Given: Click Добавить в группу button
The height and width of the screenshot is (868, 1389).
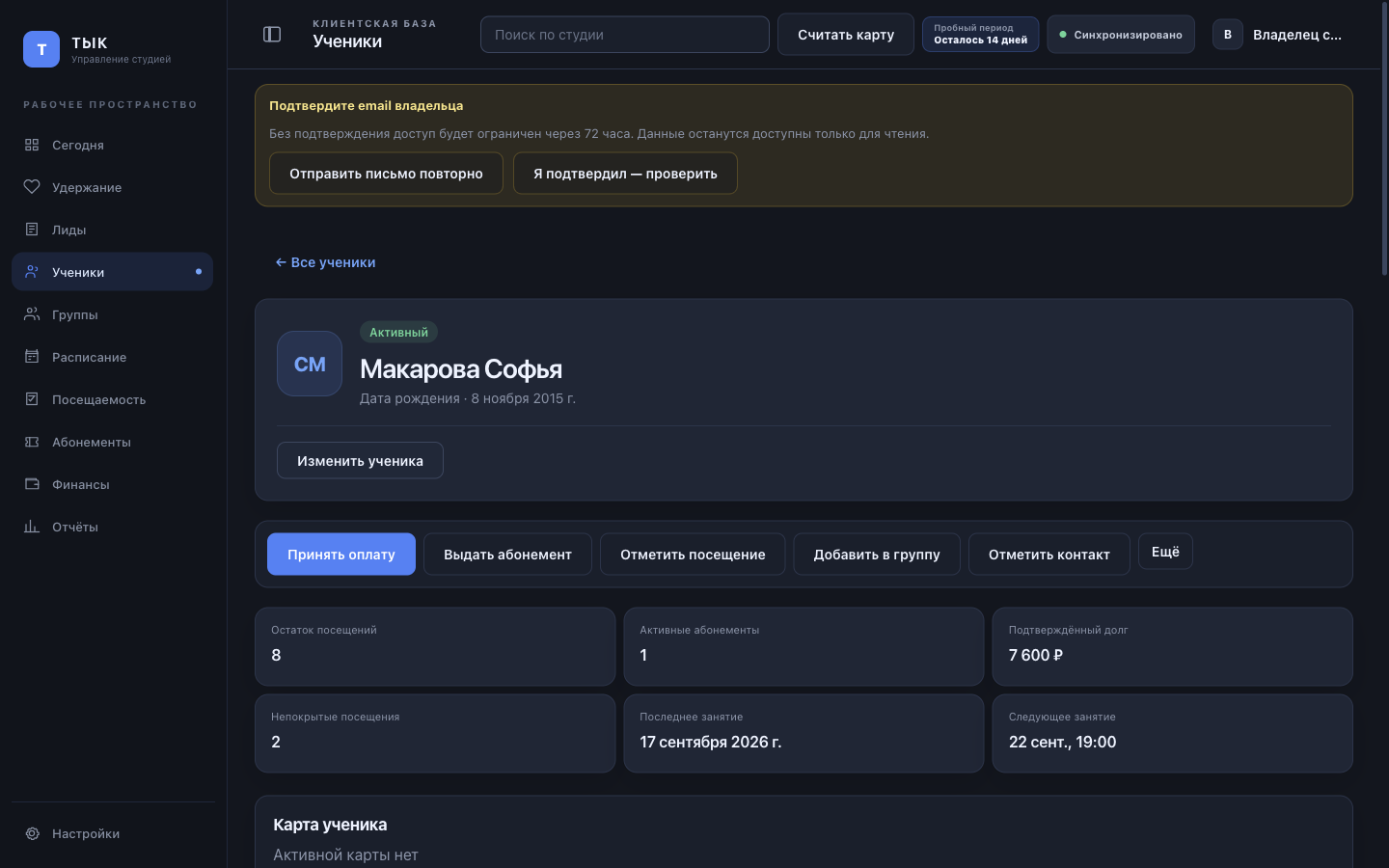Looking at the screenshot, I should [x=877, y=555].
